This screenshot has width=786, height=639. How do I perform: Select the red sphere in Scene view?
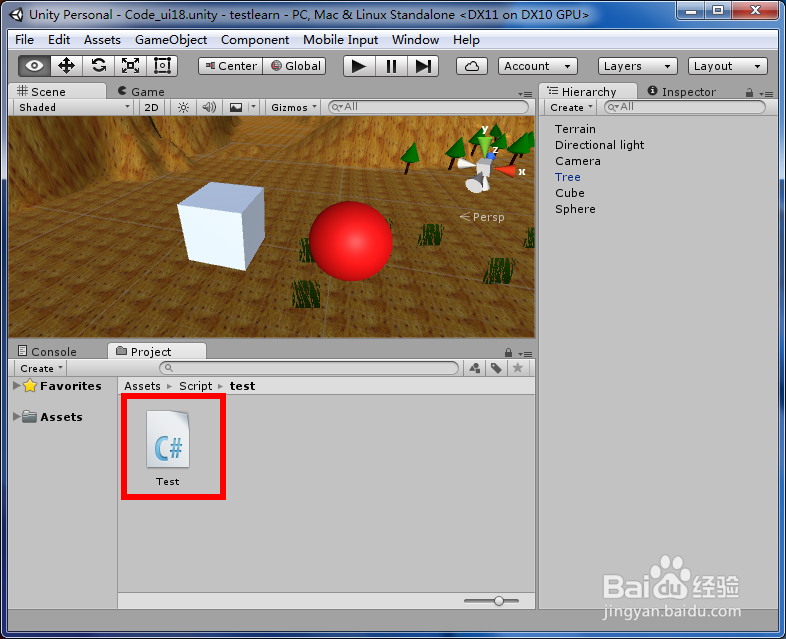click(x=350, y=241)
